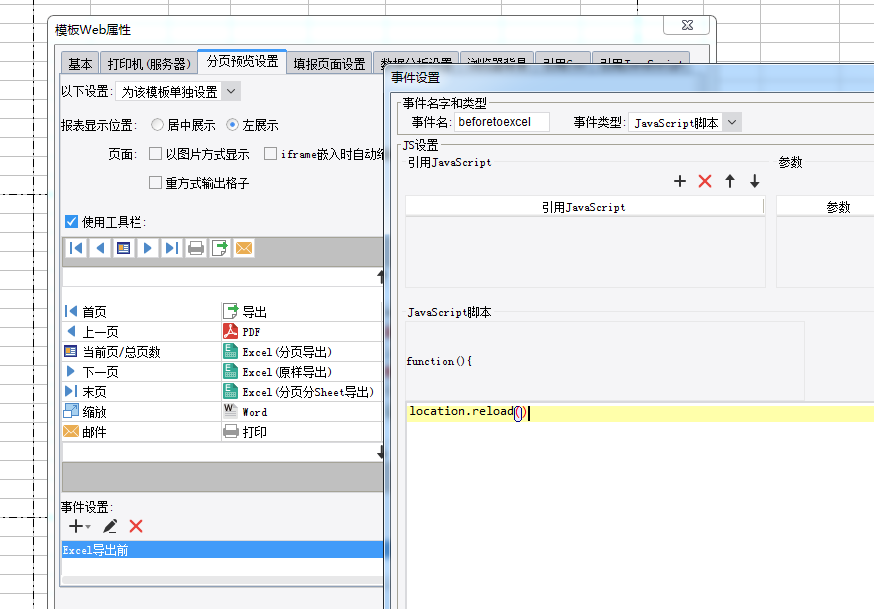Choose 左展示 radio option
874x609 pixels.
[x=232, y=125]
